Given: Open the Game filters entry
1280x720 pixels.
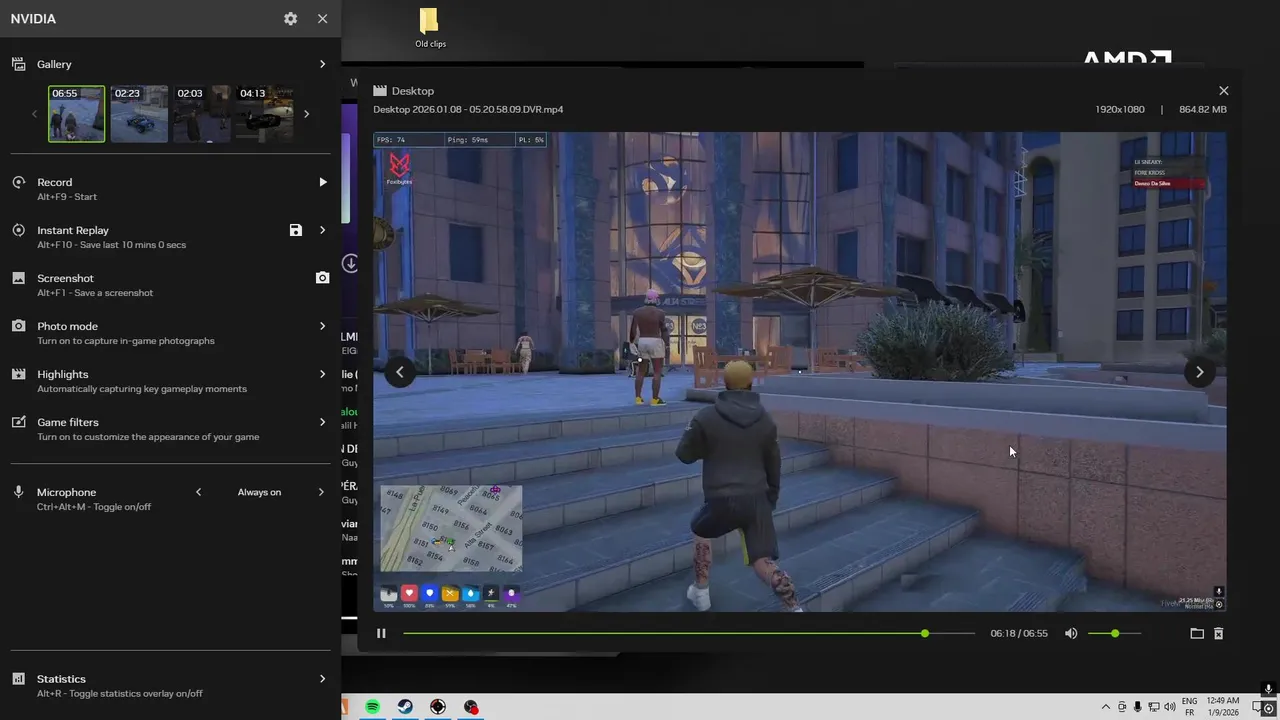Looking at the screenshot, I should click(x=170, y=429).
